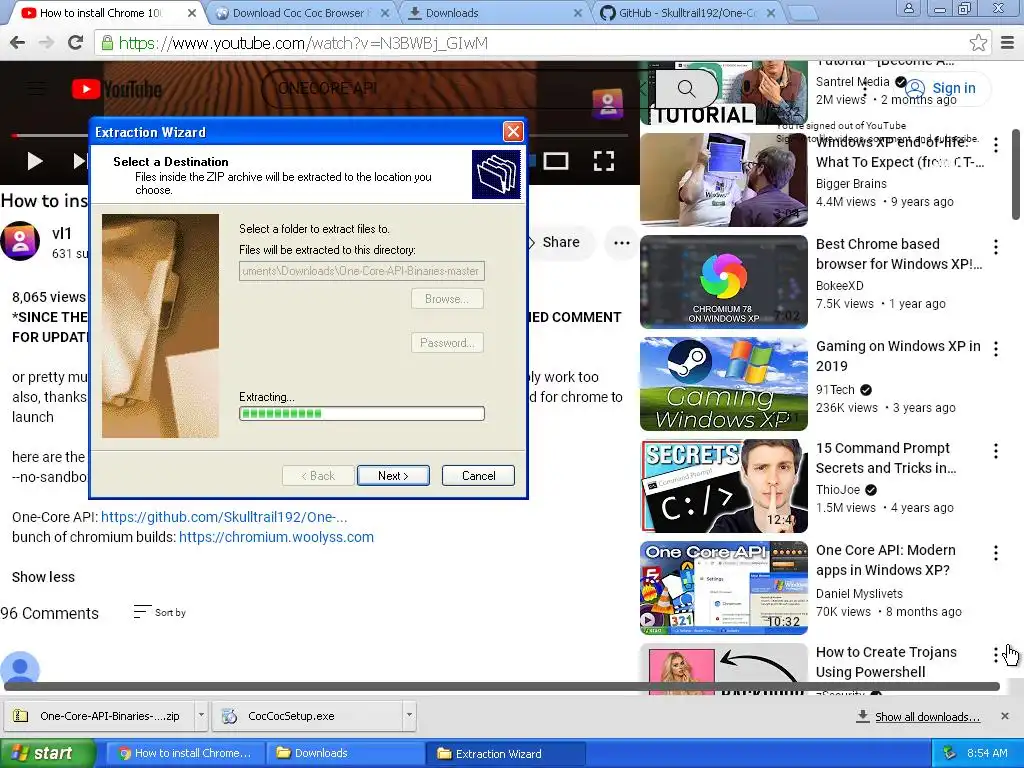The width and height of the screenshot is (1024, 768).
Task: Open options for One Core API video
Action: pyautogui.click(x=996, y=553)
